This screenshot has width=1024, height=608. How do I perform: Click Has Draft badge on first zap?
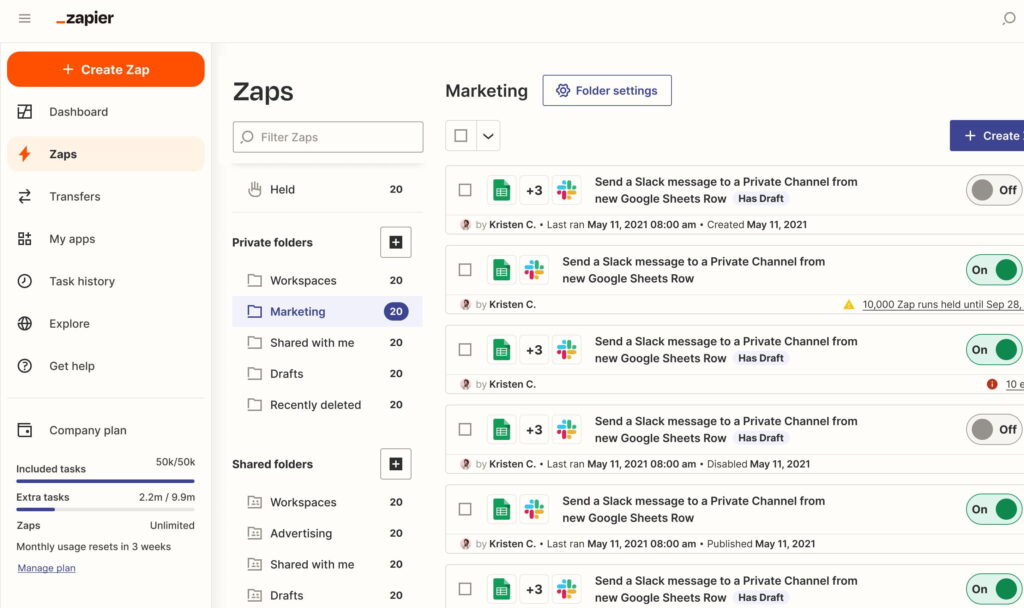(761, 199)
